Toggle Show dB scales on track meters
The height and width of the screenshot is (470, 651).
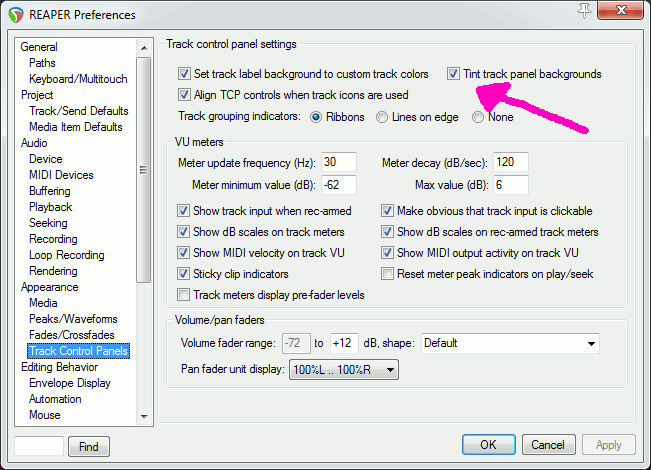183,232
